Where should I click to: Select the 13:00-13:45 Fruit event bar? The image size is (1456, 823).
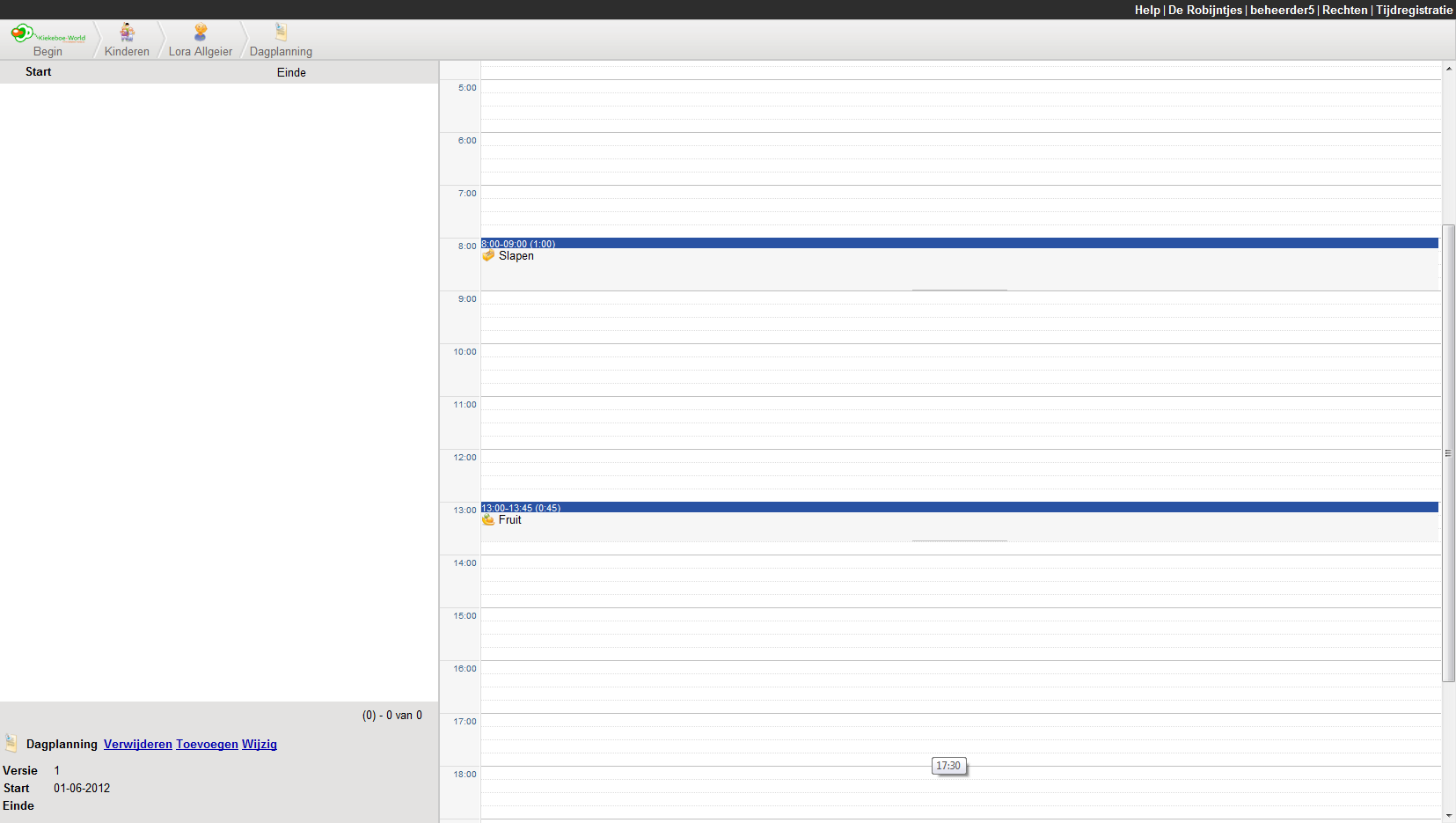(x=959, y=507)
